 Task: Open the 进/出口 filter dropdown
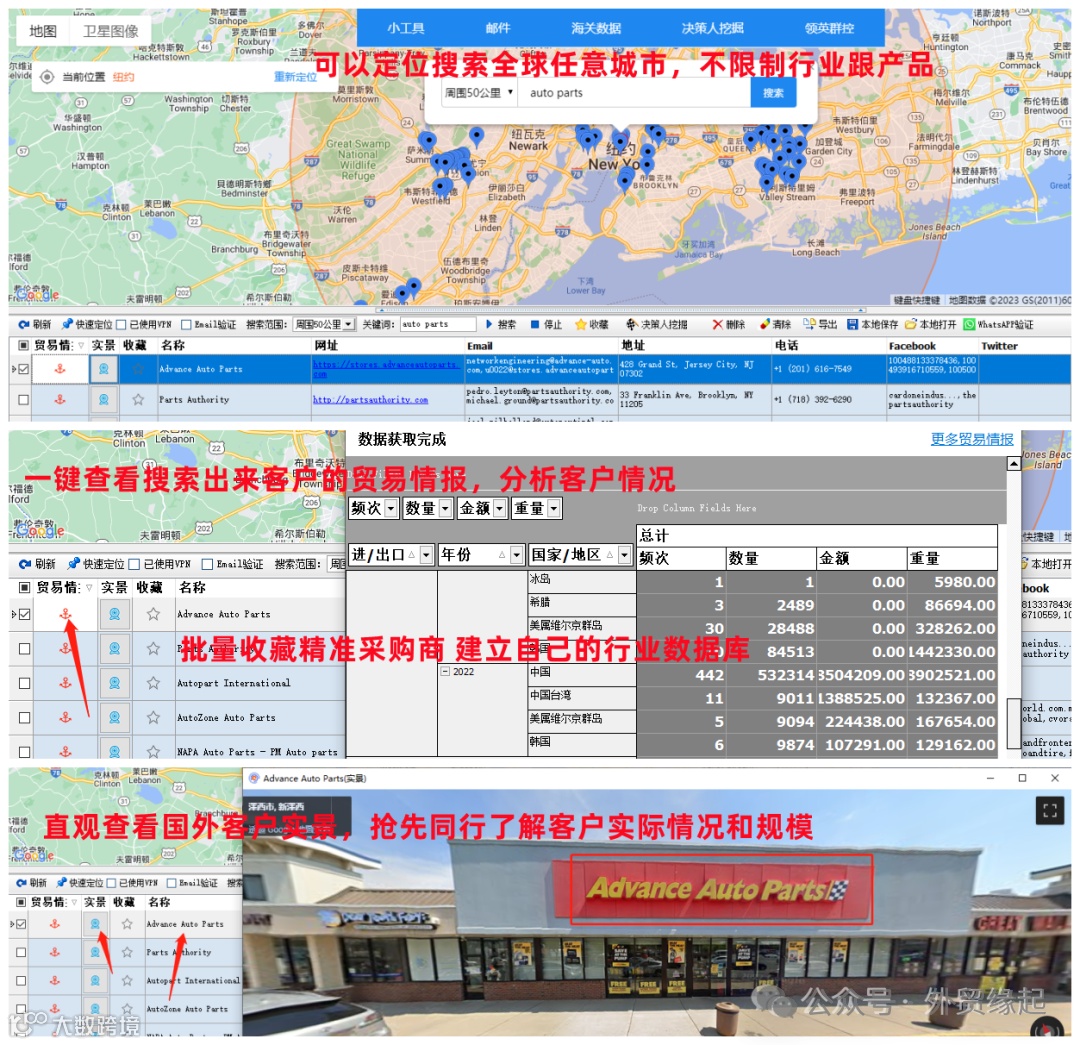[426, 555]
